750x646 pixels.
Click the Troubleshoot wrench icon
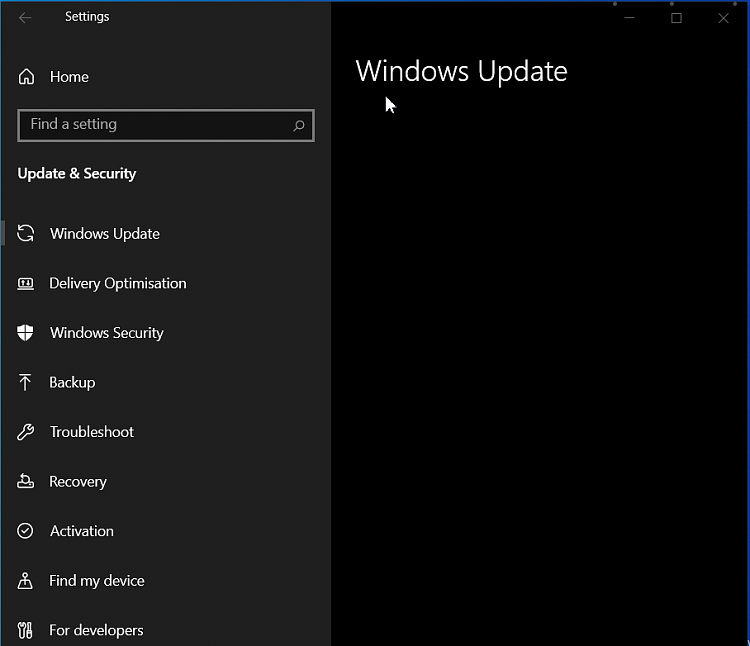(26, 432)
